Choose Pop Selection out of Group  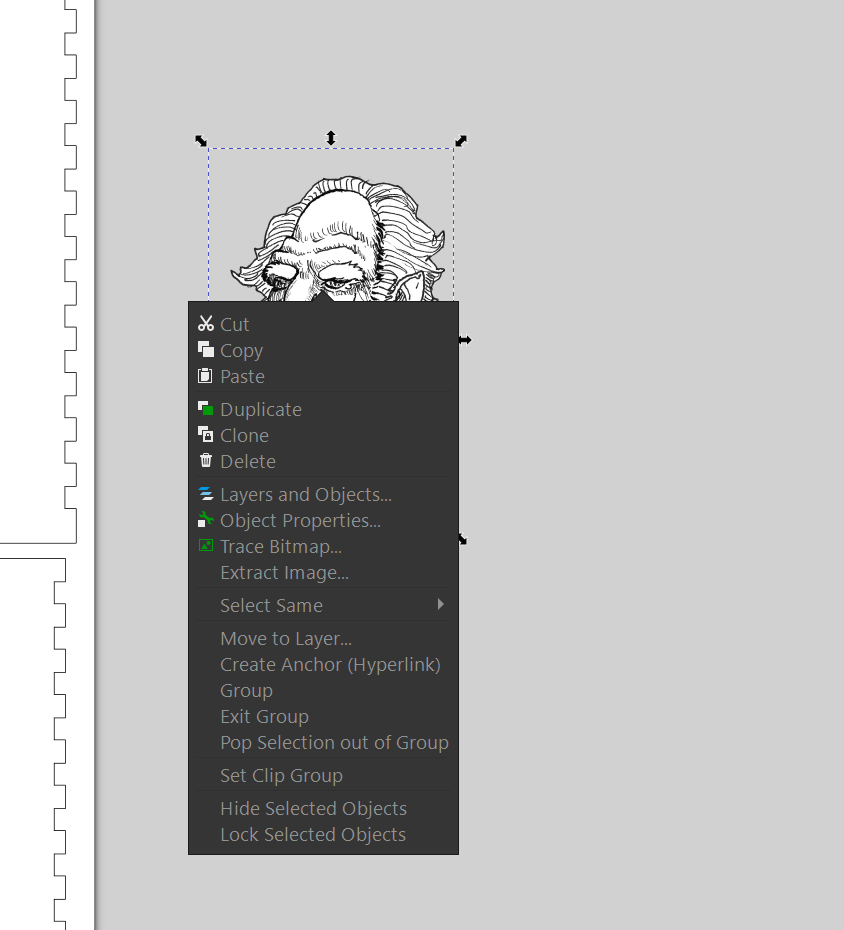(323, 743)
